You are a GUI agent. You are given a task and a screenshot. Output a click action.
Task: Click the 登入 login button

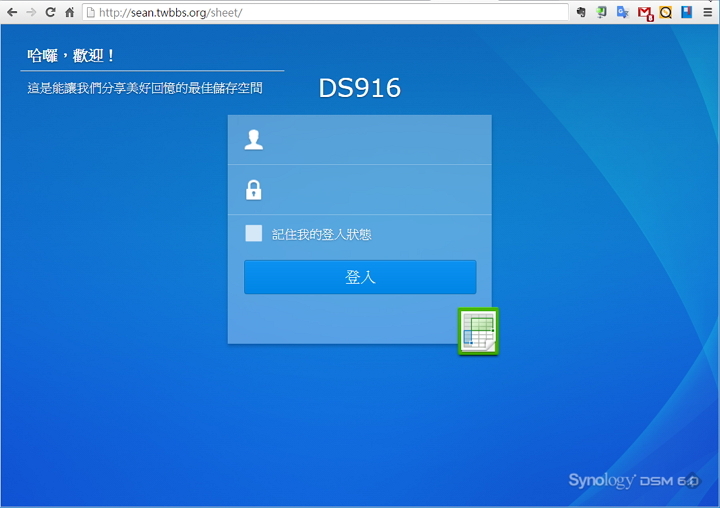tap(360, 277)
